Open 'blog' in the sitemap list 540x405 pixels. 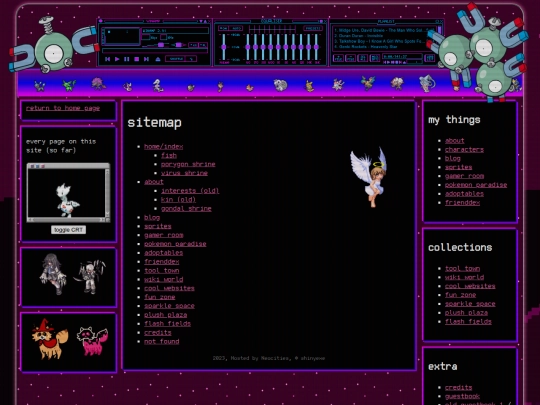(x=152, y=217)
